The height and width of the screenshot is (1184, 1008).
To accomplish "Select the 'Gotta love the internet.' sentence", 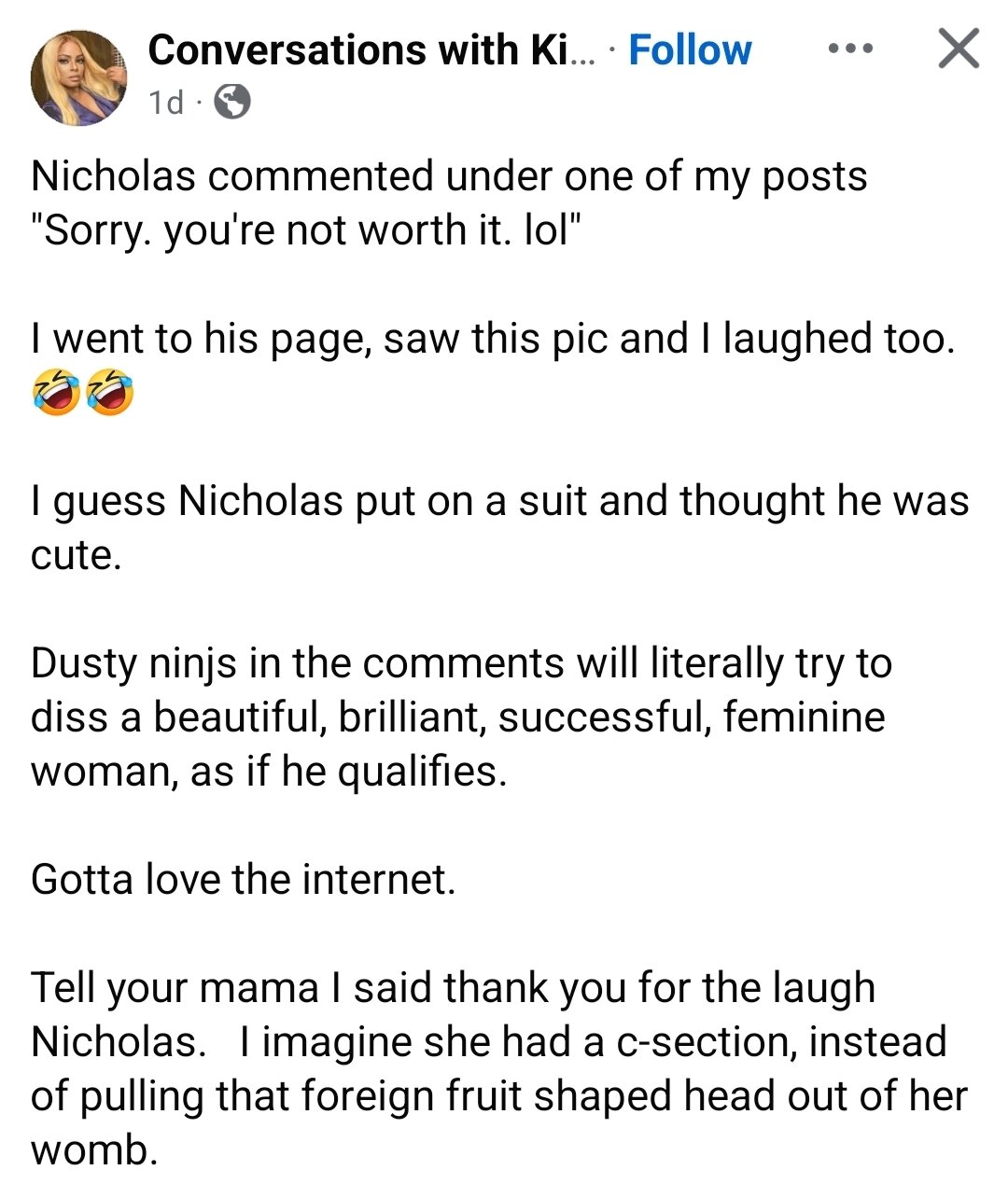I will click(244, 880).
